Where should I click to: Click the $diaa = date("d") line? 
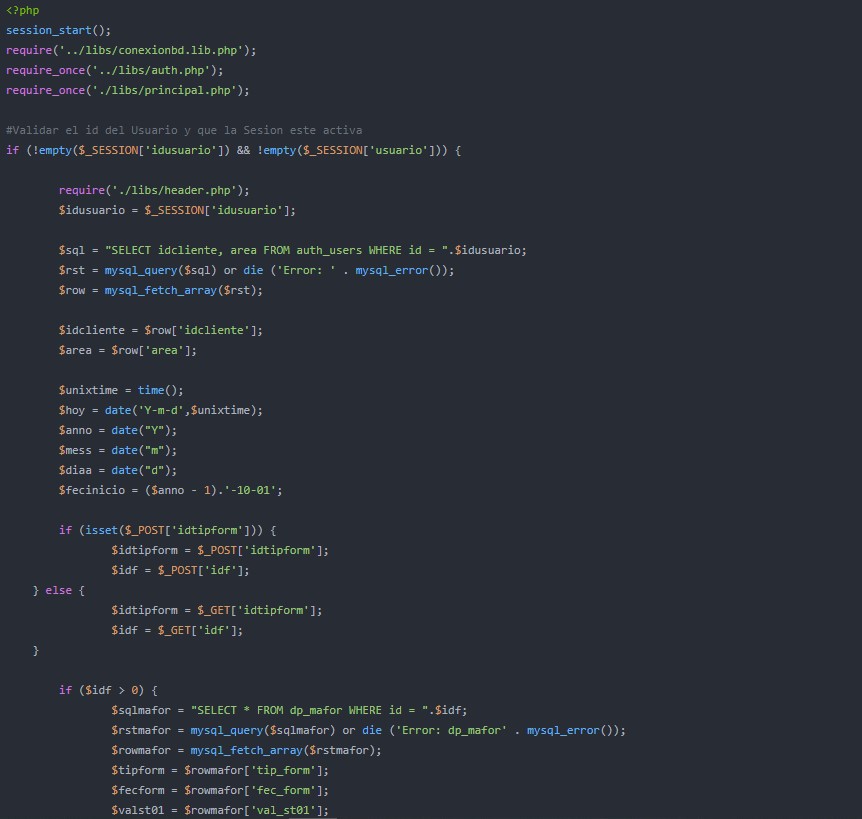tap(118, 470)
